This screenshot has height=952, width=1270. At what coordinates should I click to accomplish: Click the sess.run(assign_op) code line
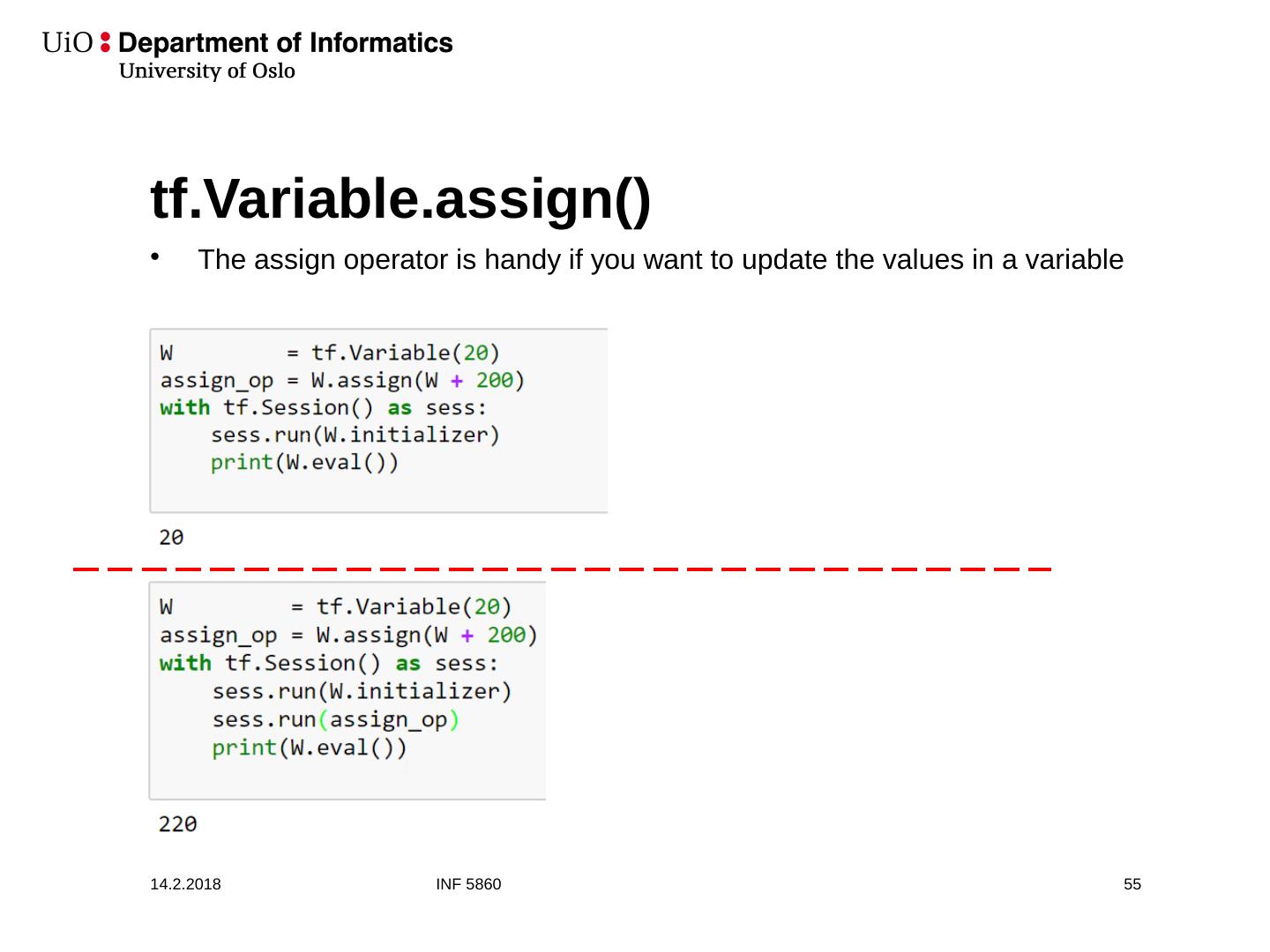click(x=335, y=720)
